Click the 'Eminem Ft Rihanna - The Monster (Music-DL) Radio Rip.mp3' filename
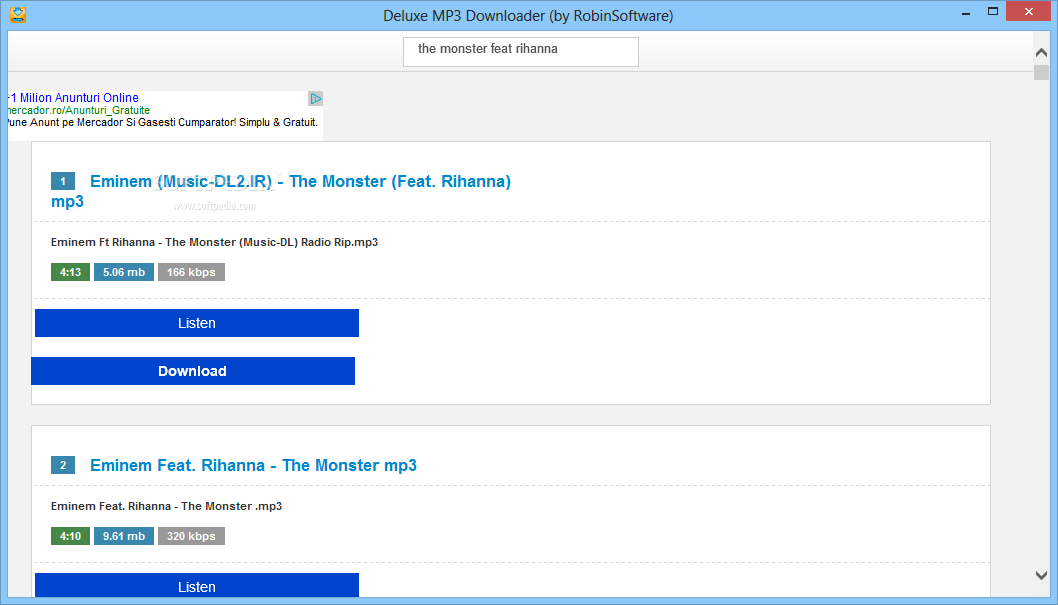The width and height of the screenshot is (1058, 605). (214, 242)
